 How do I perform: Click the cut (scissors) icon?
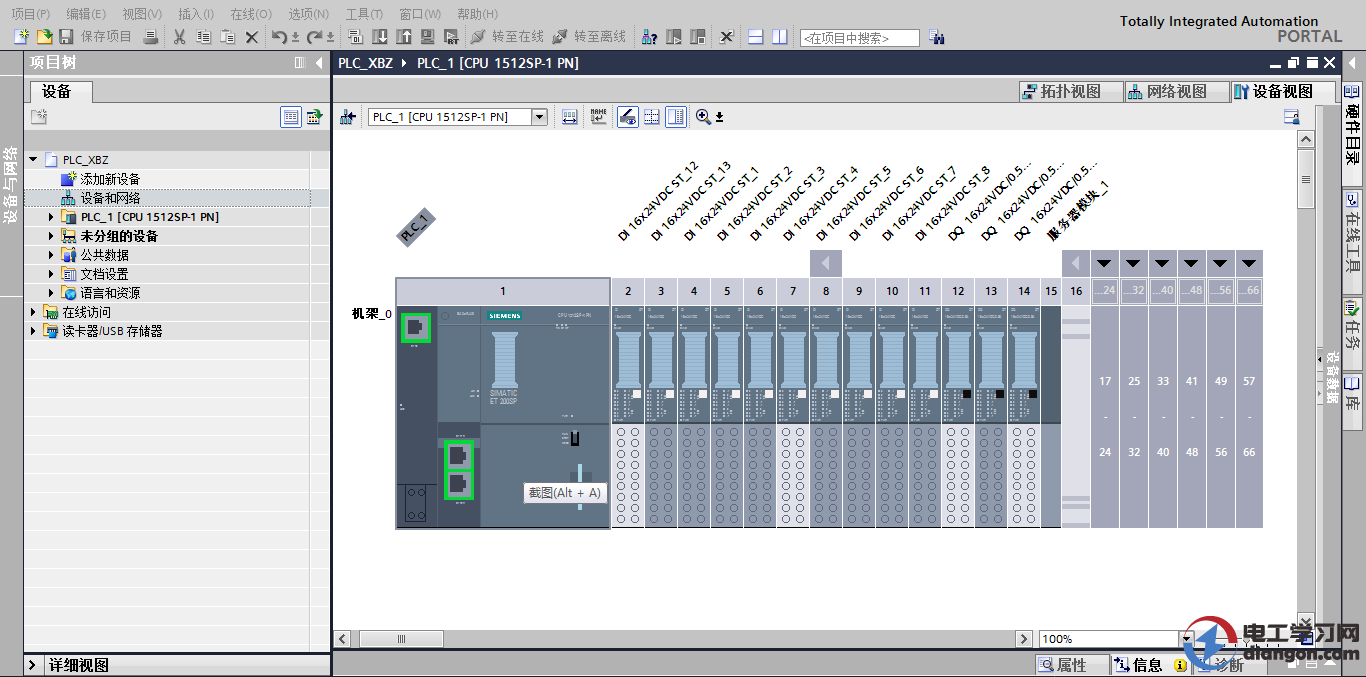[180, 37]
